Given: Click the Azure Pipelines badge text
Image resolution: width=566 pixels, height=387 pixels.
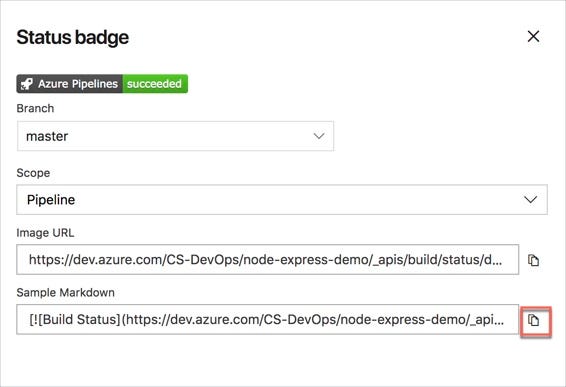Looking at the screenshot, I should [78, 84].
